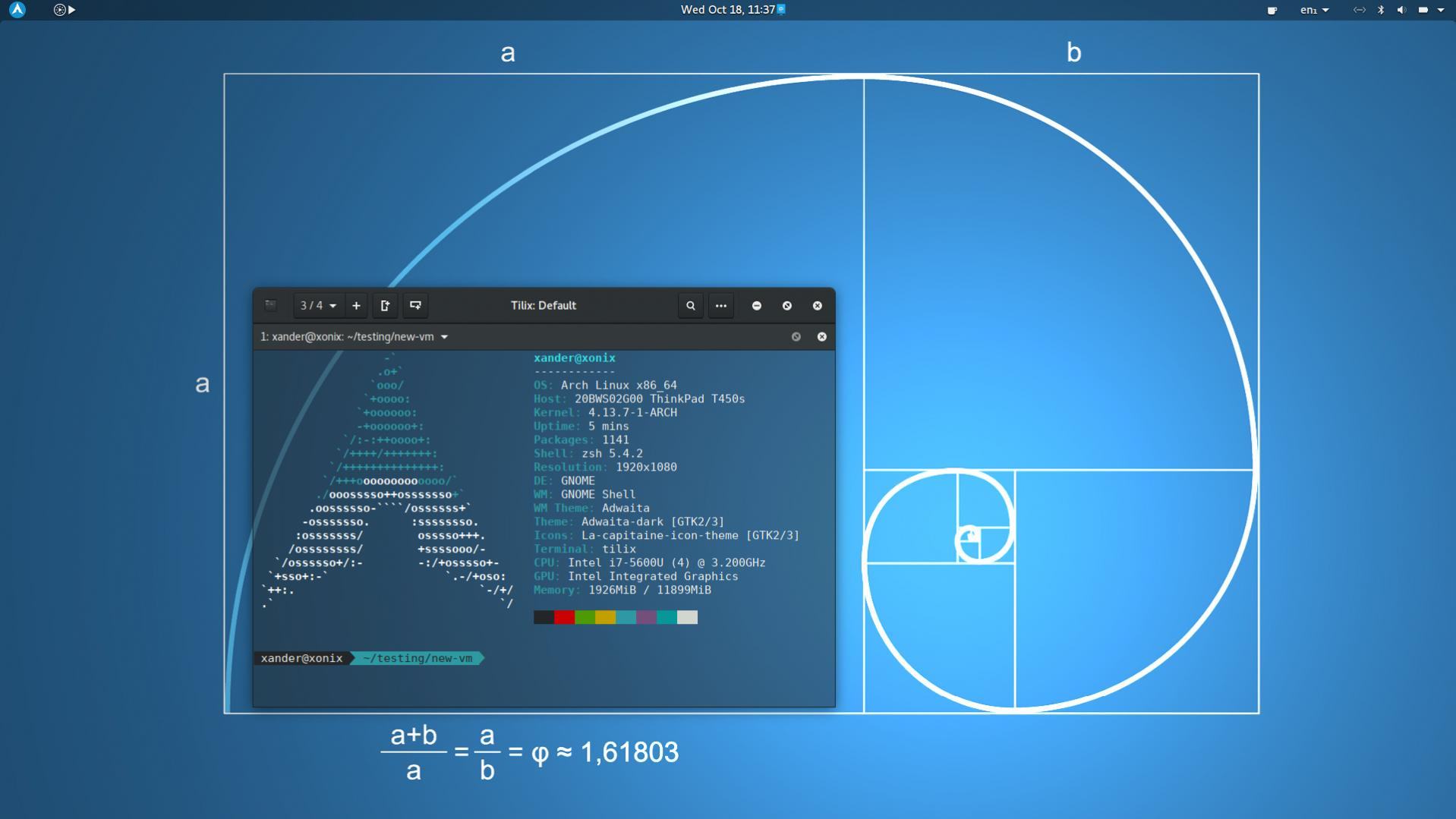Open the system menu dropdown arrow
The image size is (1456, 819).
(x=1441, y=10)
